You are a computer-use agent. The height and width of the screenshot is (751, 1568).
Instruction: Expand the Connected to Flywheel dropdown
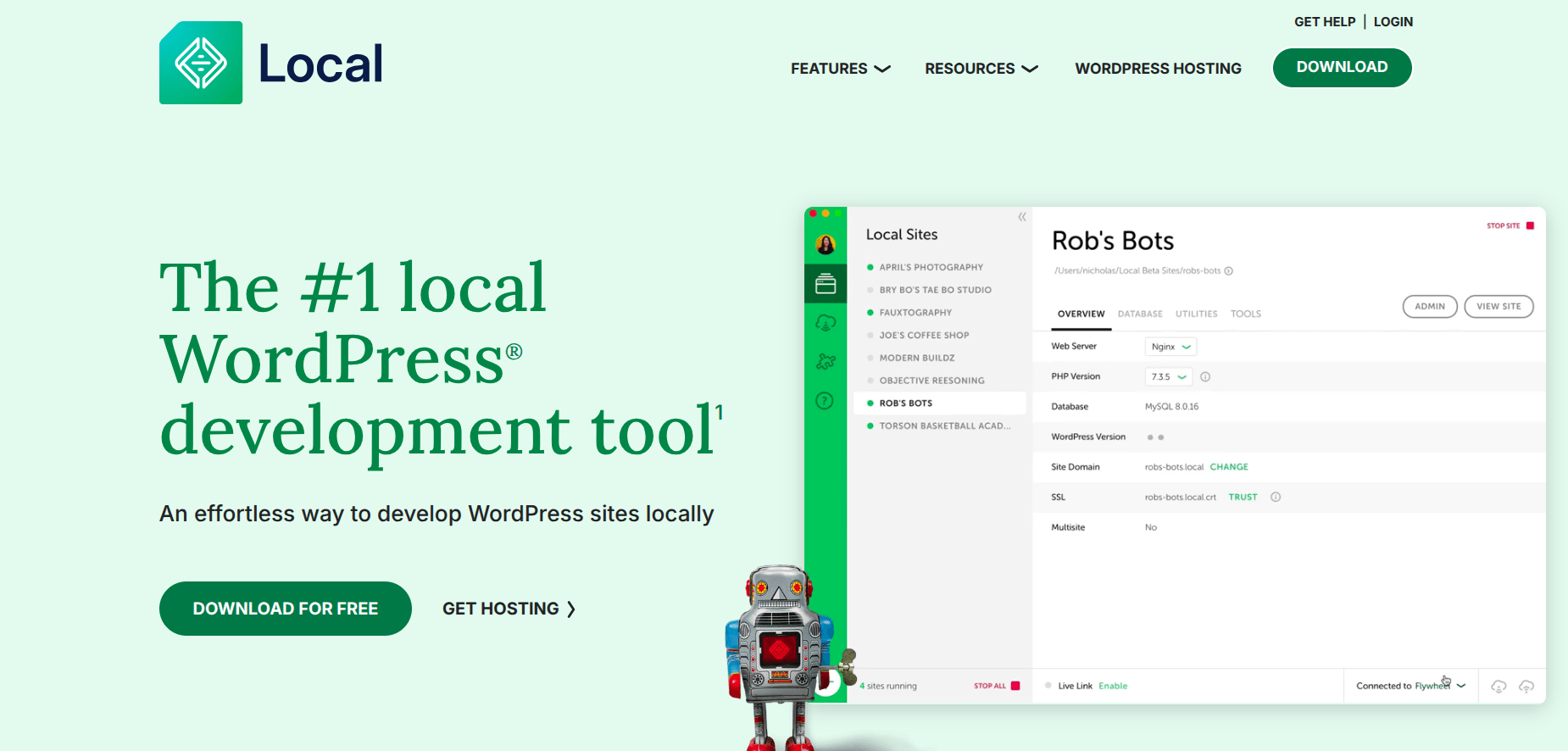click(1411, 686)
